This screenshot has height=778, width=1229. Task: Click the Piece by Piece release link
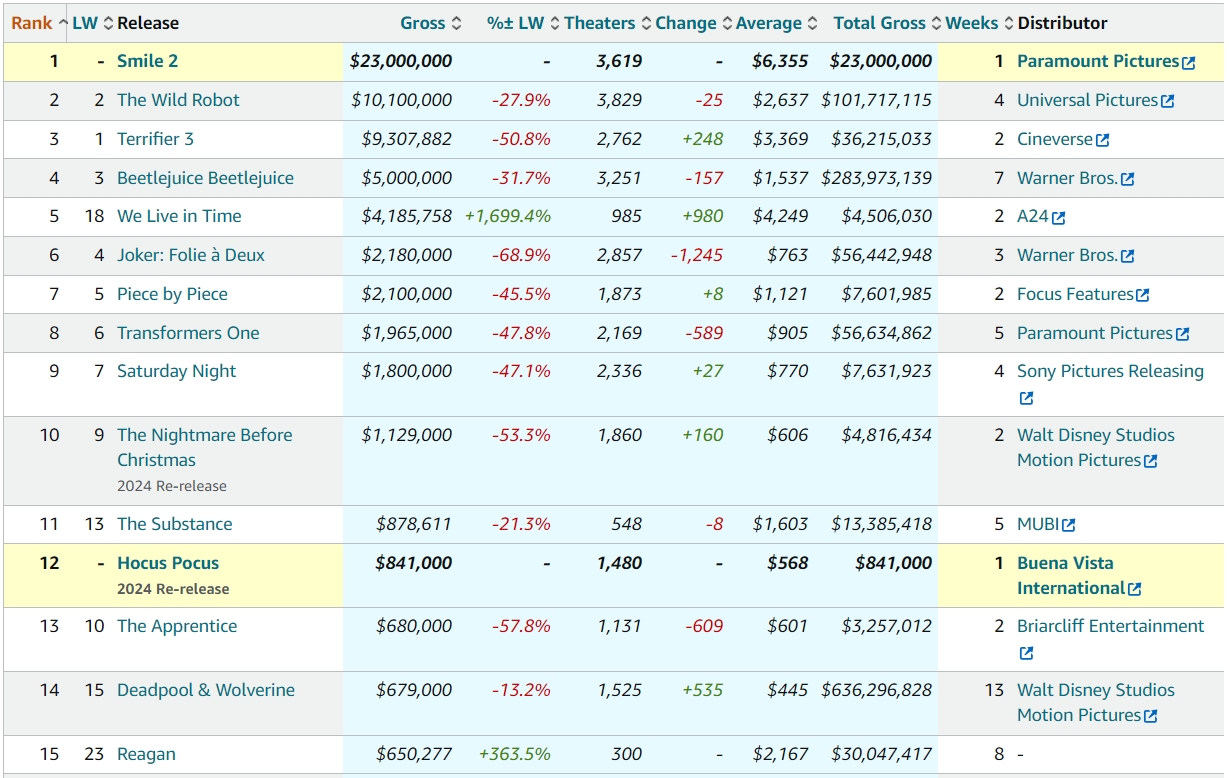(x=172, y=294)
